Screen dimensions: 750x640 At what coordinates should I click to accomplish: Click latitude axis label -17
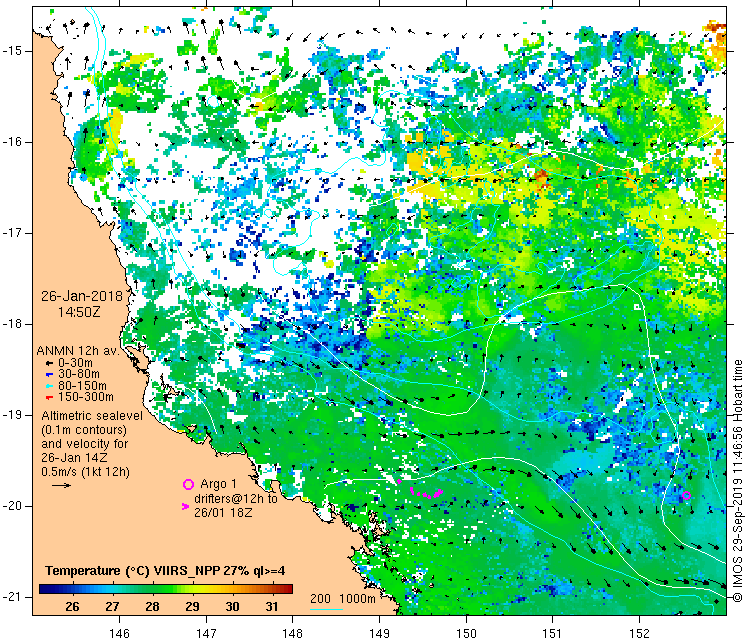pos(11,233)
